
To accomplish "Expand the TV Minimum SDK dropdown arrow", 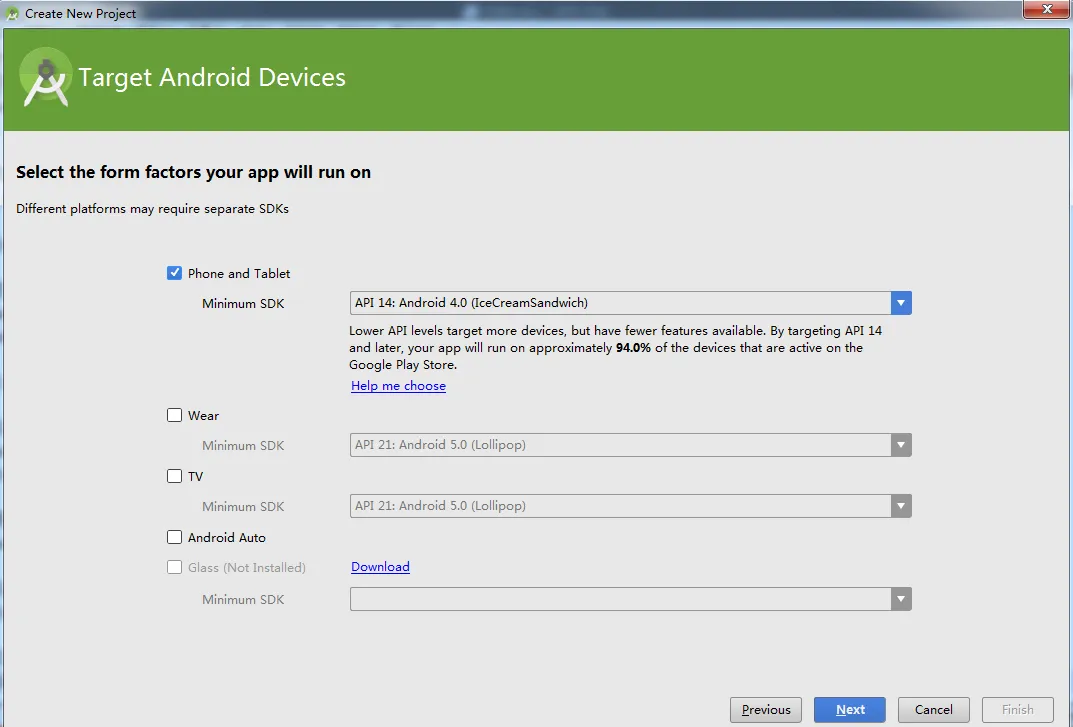I will (901, 506).
